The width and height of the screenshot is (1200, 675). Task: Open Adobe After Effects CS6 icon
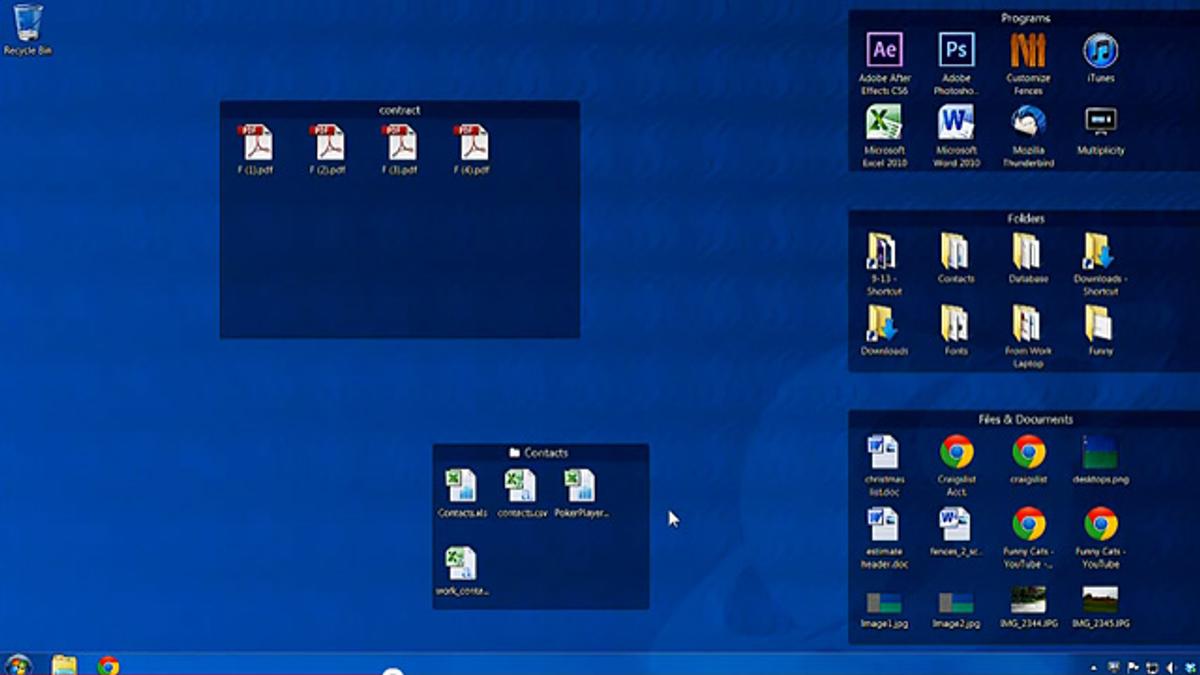pyautogui.click(x=884, y=51)
